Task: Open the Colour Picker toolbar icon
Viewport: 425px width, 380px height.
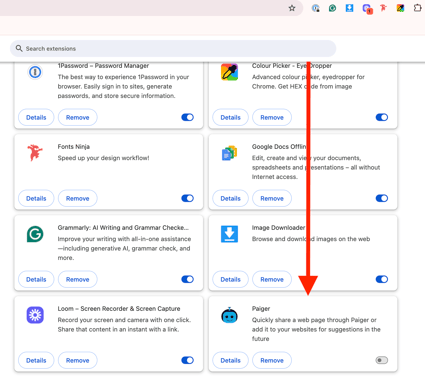Action: (400, 8)
